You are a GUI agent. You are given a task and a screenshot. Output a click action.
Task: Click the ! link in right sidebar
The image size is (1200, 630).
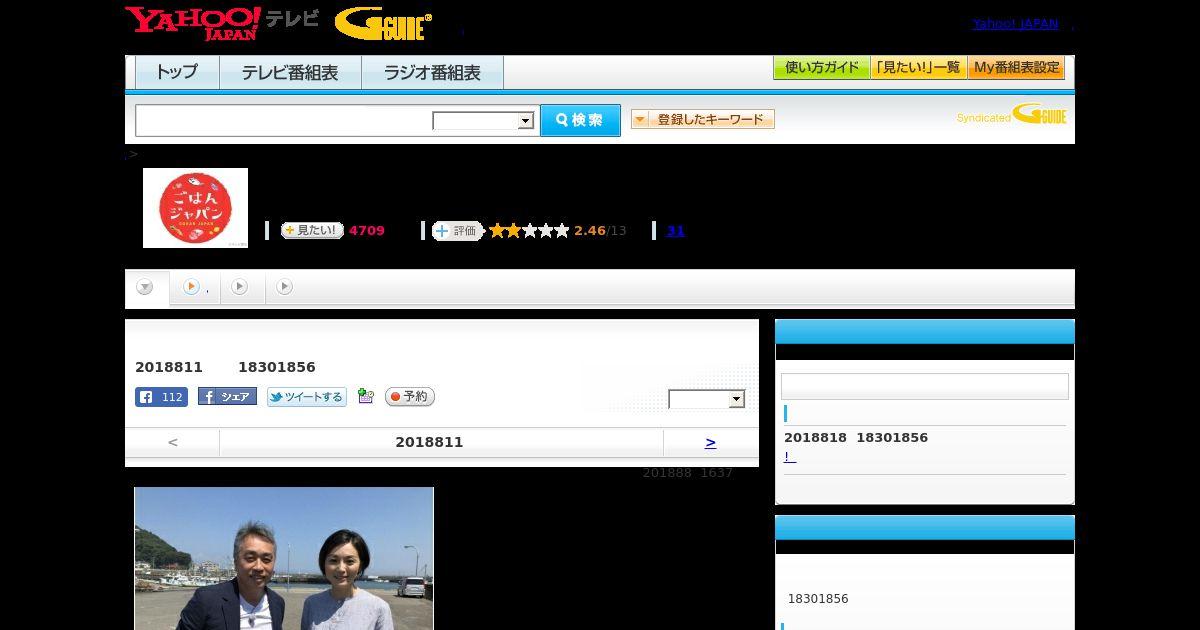[789, 457]
